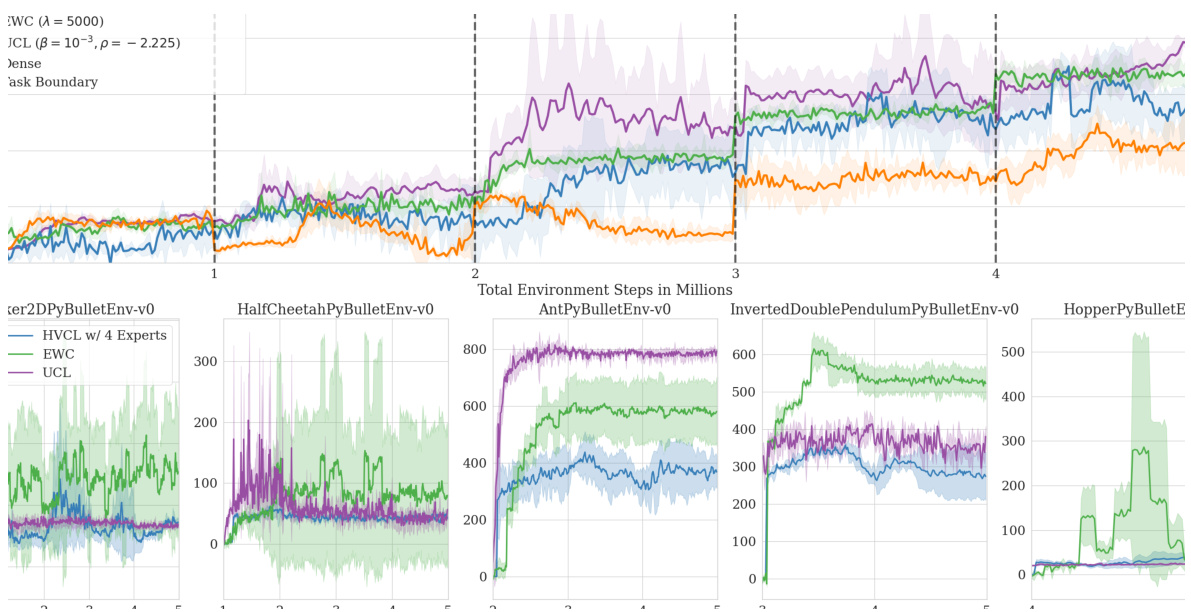The height and width of the screenshot is (612, 1191).
Task: Select the Dense legend label
Action: [x=24, y=64]
